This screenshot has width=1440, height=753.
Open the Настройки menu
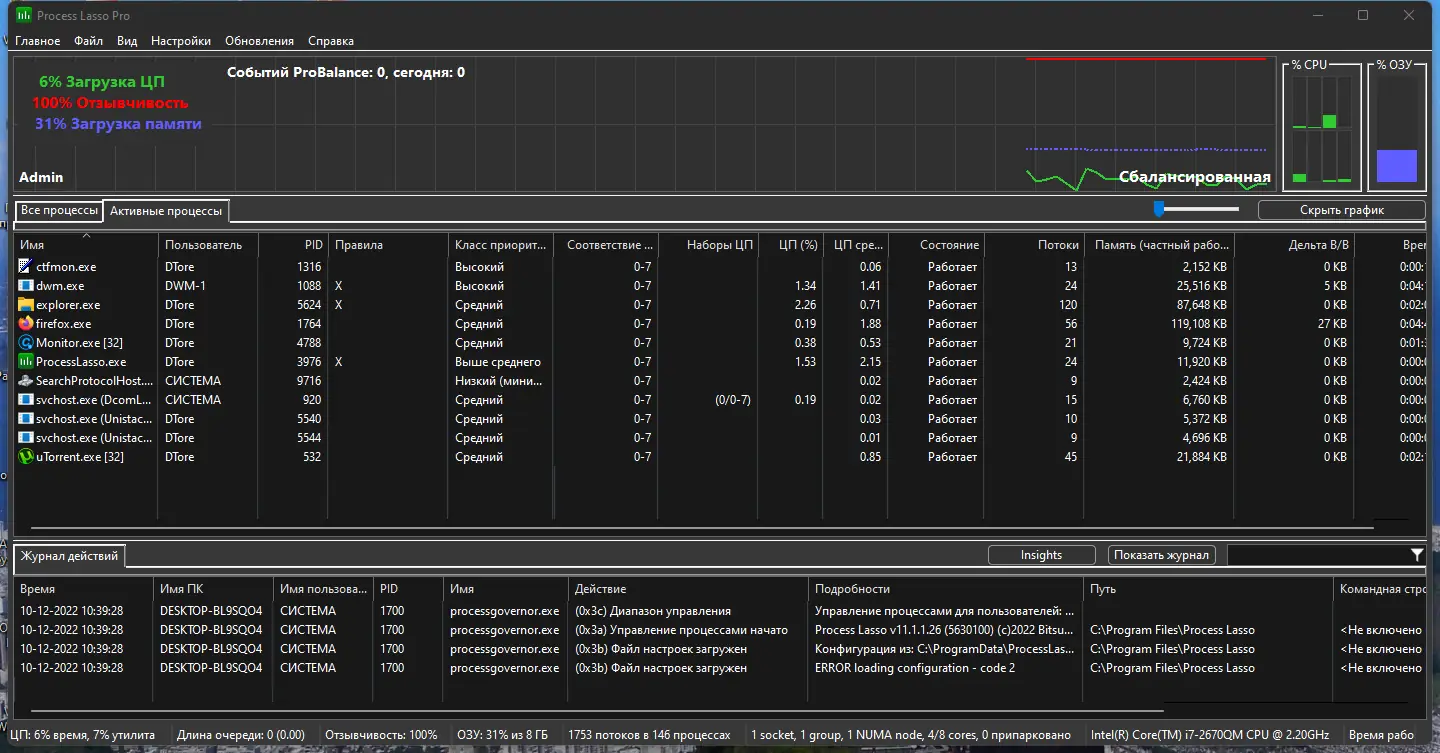tap(181, 41)
